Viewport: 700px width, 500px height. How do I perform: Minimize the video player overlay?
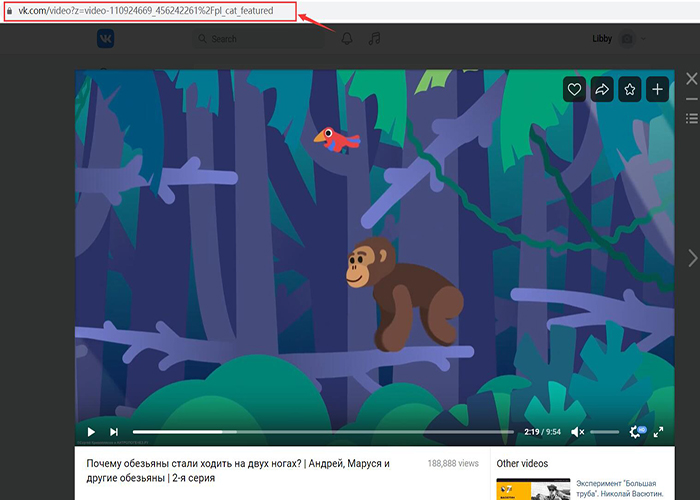692,99
